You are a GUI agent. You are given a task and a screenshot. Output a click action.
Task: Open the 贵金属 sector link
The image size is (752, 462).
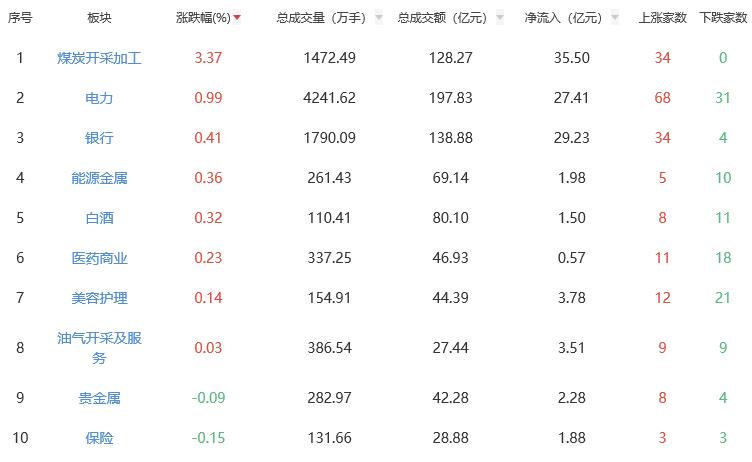coord(99,398)
